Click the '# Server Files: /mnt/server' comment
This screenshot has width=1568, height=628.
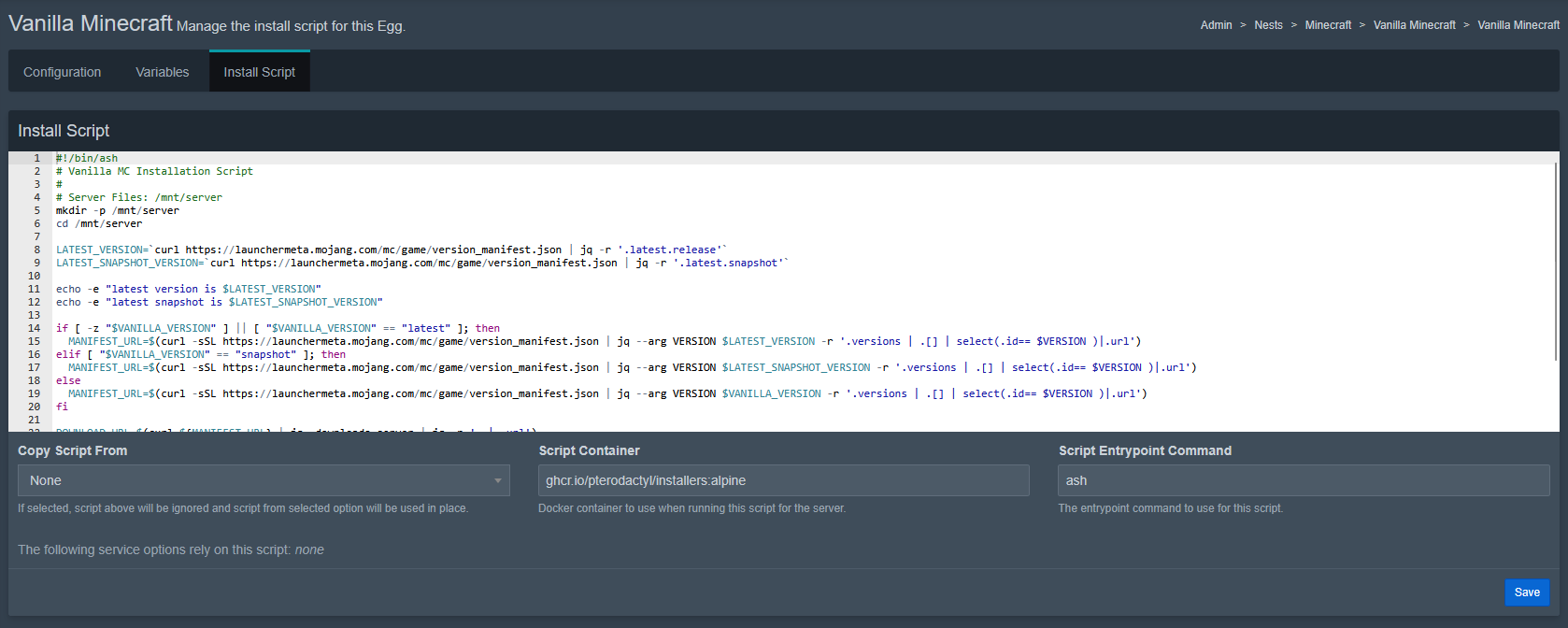tap(139, 197)
